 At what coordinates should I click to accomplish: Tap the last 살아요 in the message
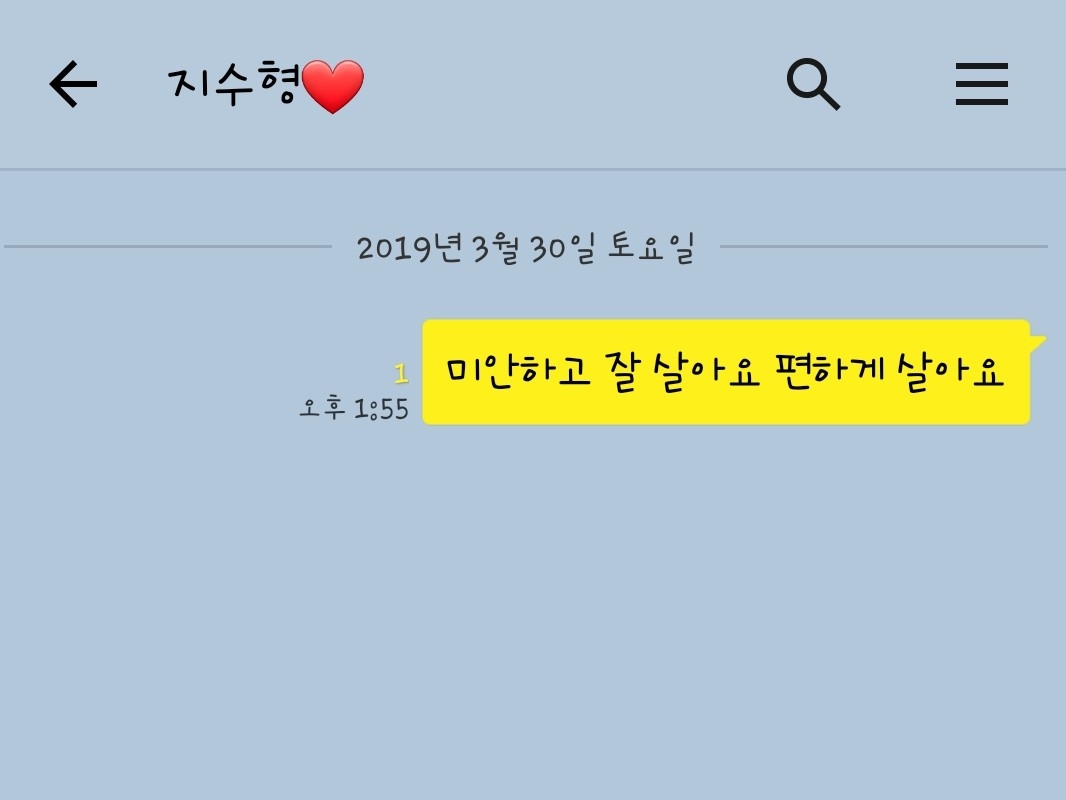[x=950, y=372]
